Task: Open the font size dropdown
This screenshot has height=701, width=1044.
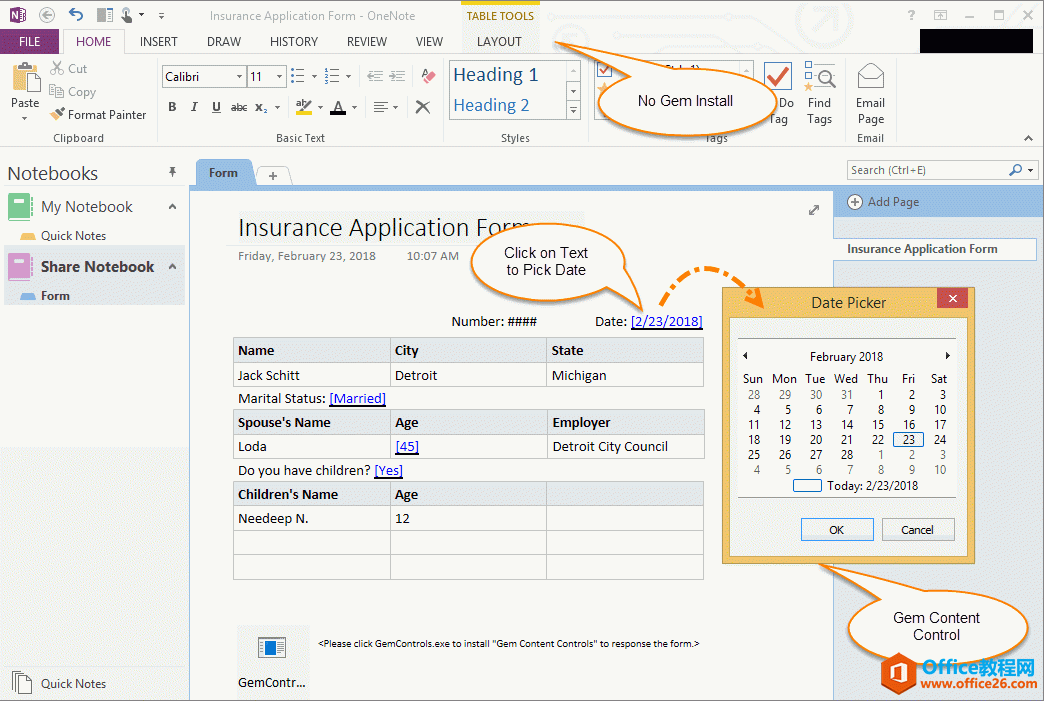Action: 279,76
